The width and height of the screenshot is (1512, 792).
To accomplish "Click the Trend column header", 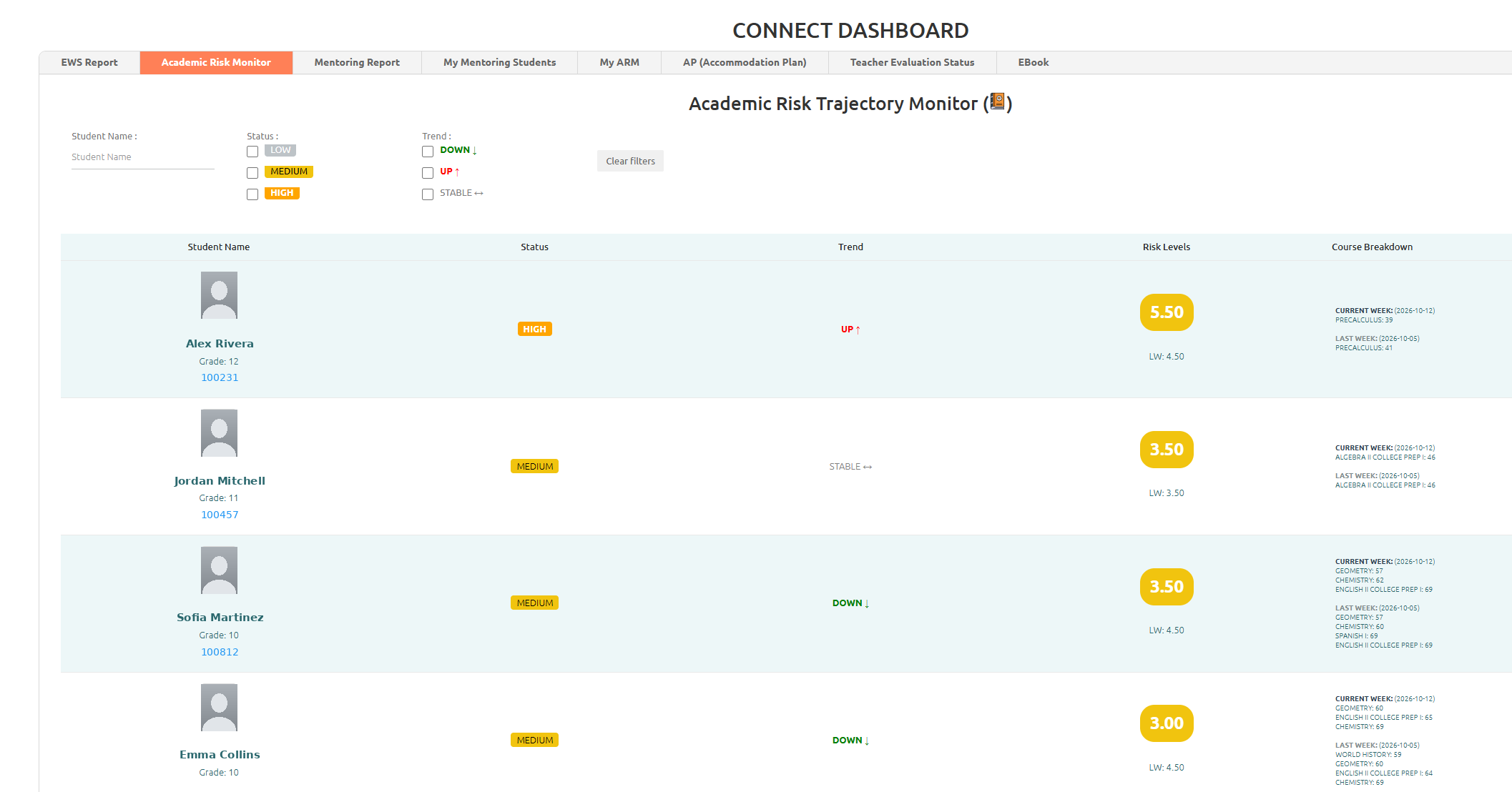I will pos(850,247).
